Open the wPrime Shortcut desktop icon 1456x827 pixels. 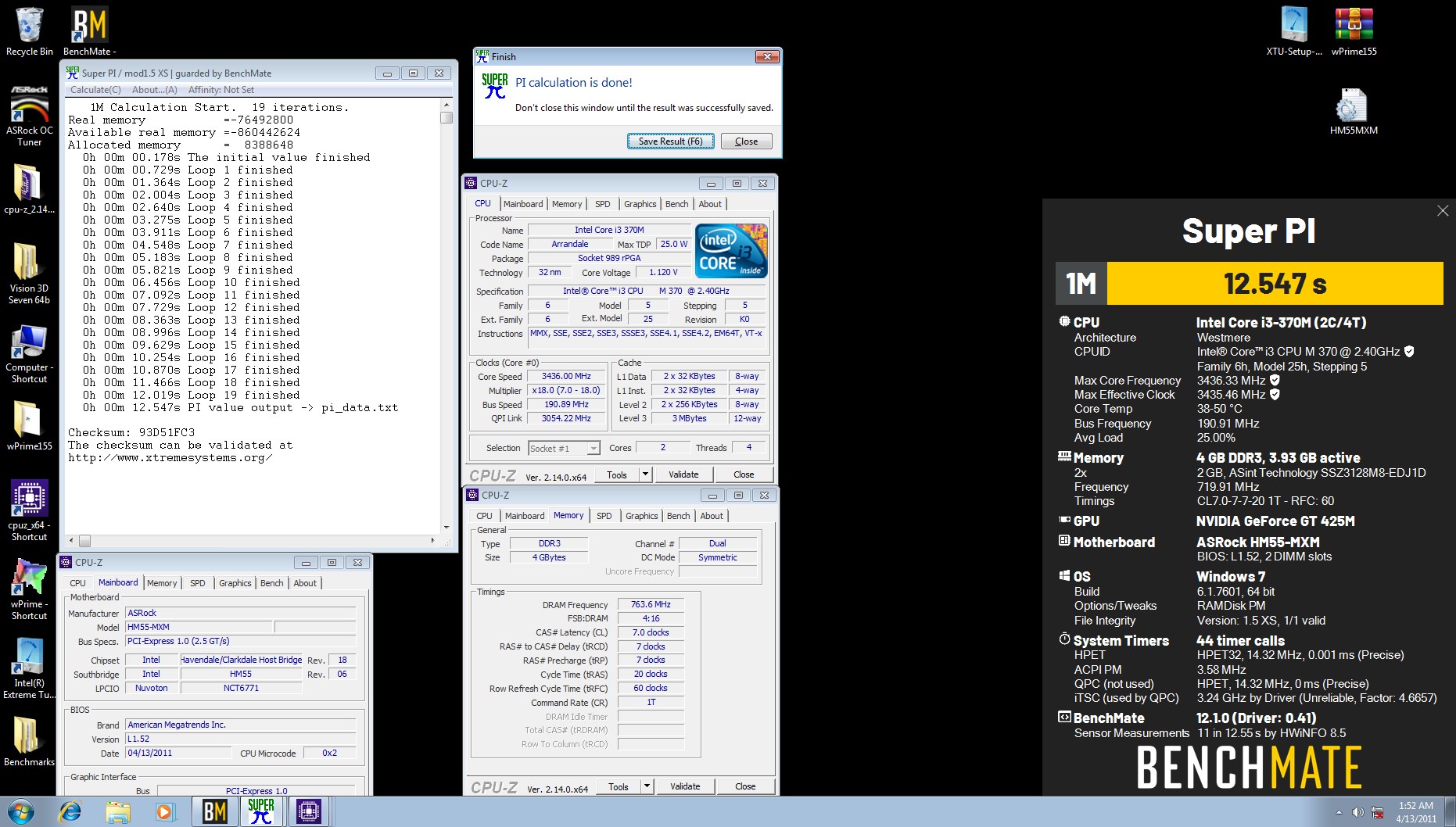[30, 589]
